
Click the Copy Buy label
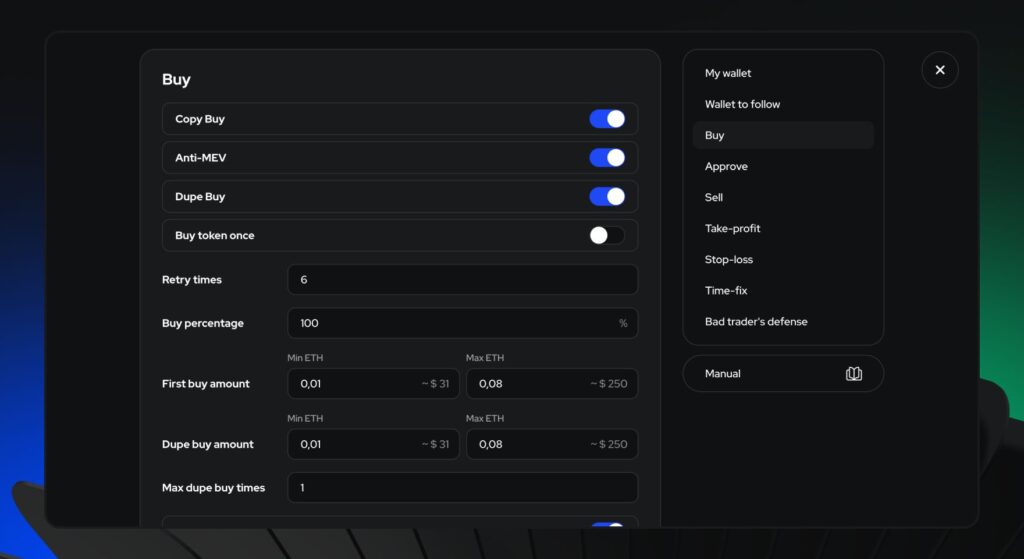pyautogui.click(x=199, y=119)
